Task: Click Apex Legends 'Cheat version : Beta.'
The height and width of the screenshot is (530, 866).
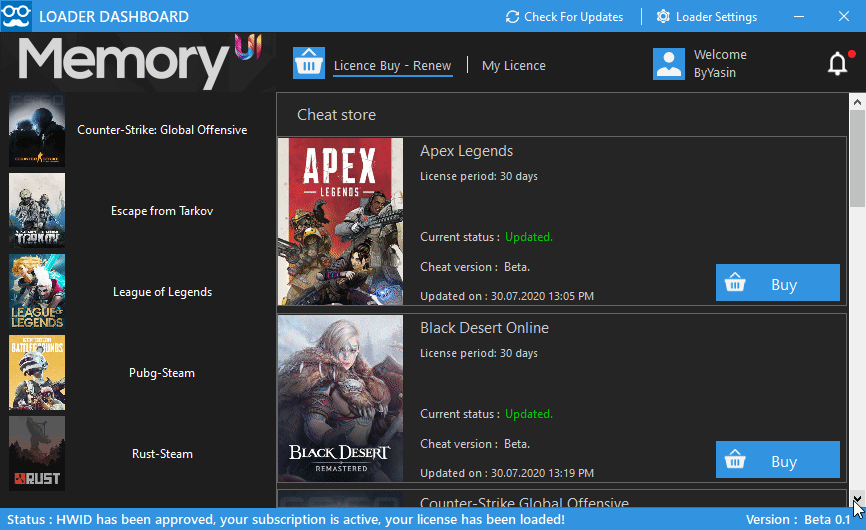Action: [475, 267]
